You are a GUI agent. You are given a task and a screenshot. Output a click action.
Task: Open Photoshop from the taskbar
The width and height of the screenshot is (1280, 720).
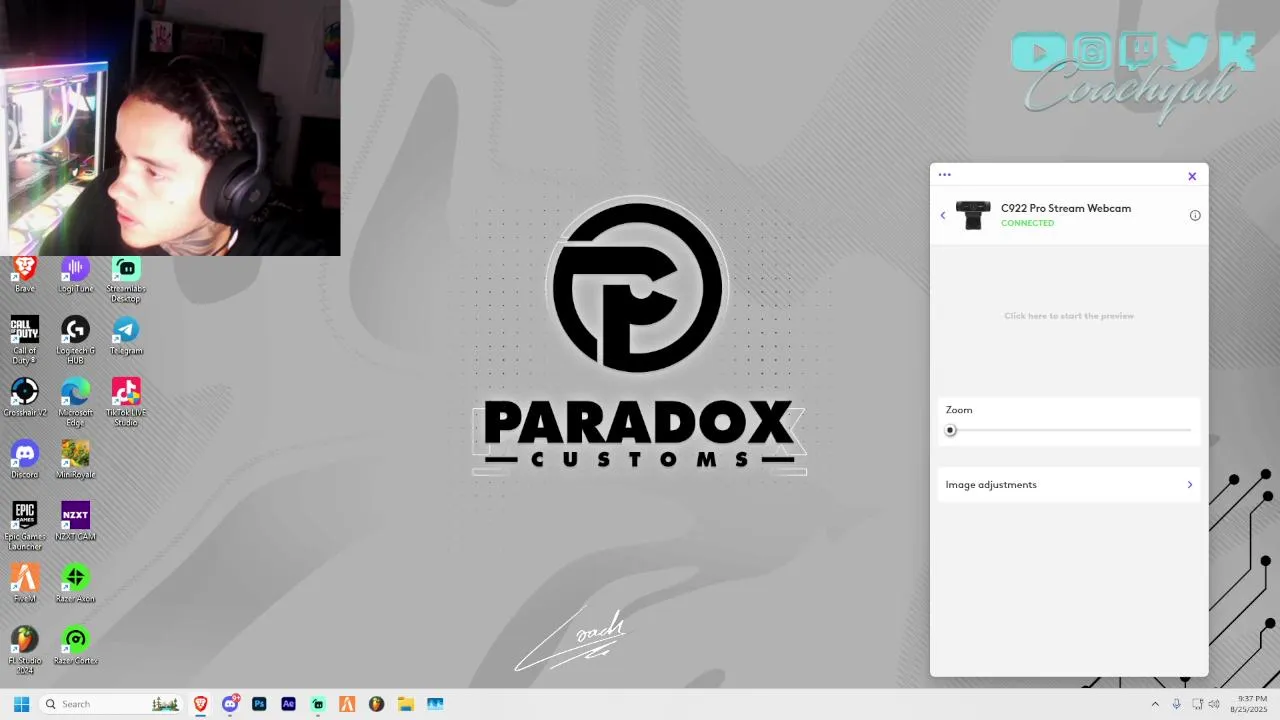(x=260, y=704)
